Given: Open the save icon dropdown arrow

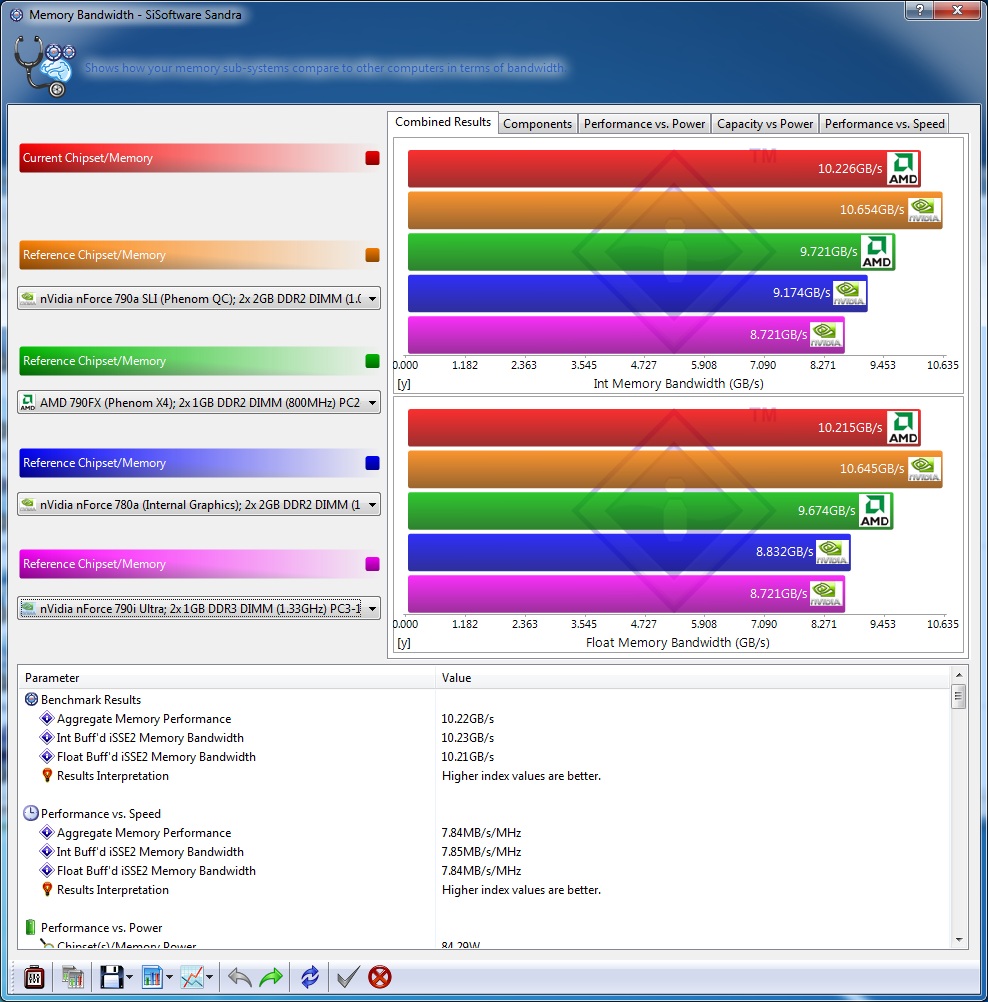Looking at the screenshot, I should pyautogui.click(x=129, y=977).
